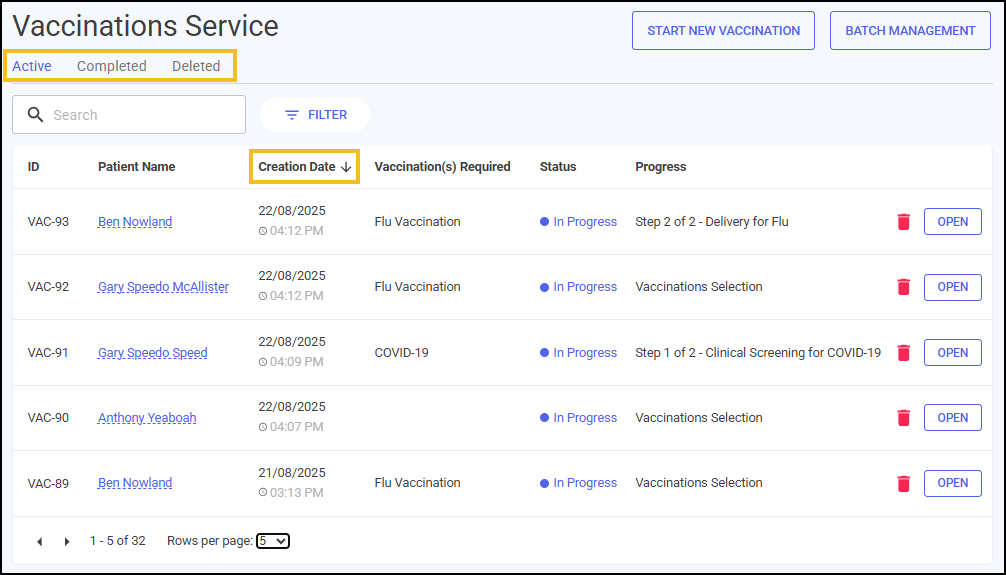
Task: Click 'Step 1 of 2 - Clinical Screening for COVID-19'
Action: click(758, 352)
